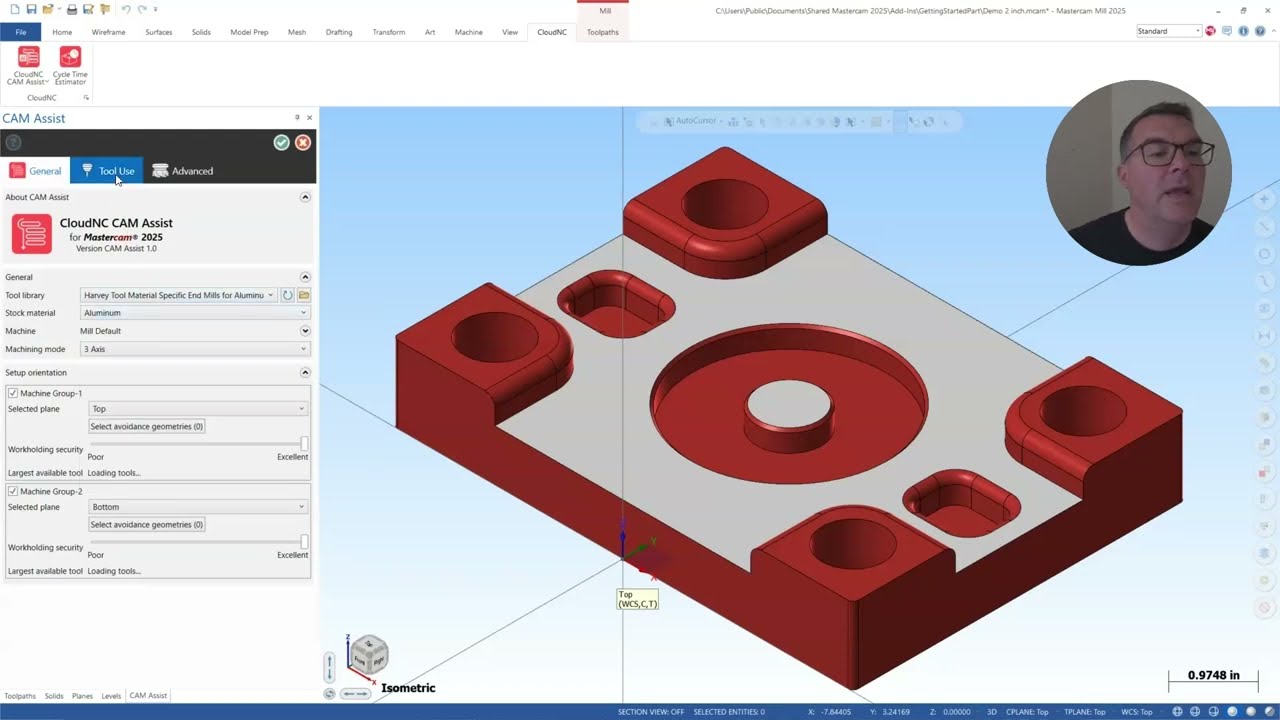This screenshot has height=720, width=1280.
Task: Click the New file icon in quick access toolbar
Action: point(14,9)
